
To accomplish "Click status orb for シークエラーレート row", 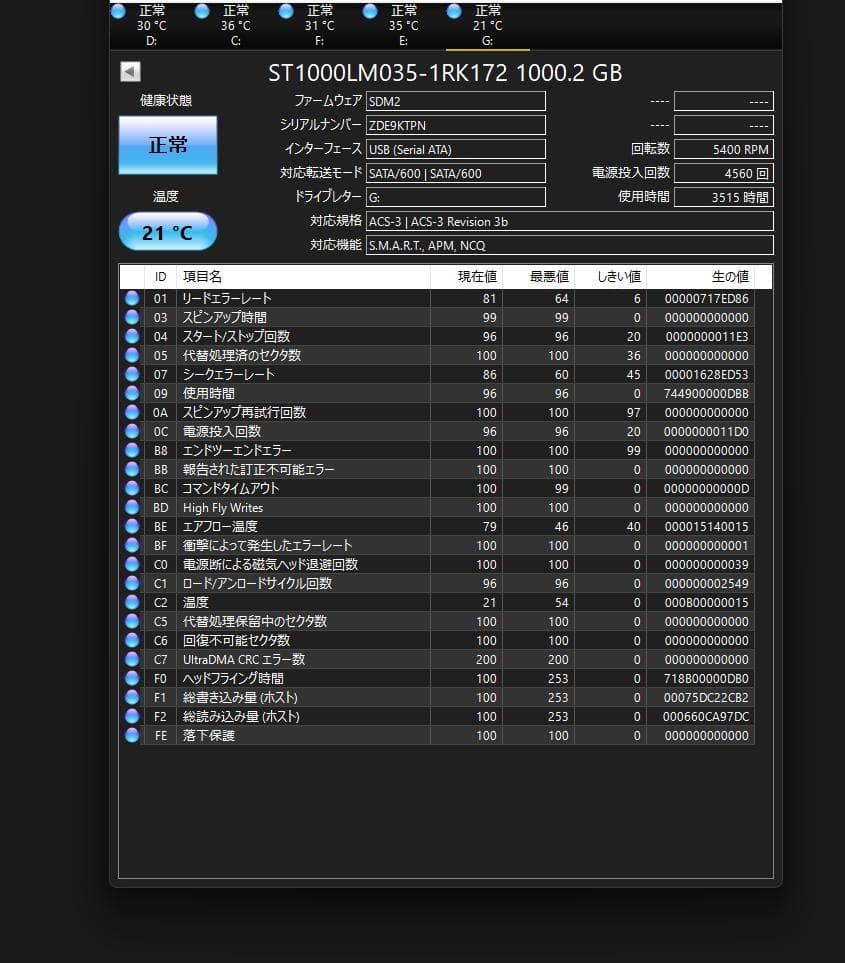I will (132, 374).
